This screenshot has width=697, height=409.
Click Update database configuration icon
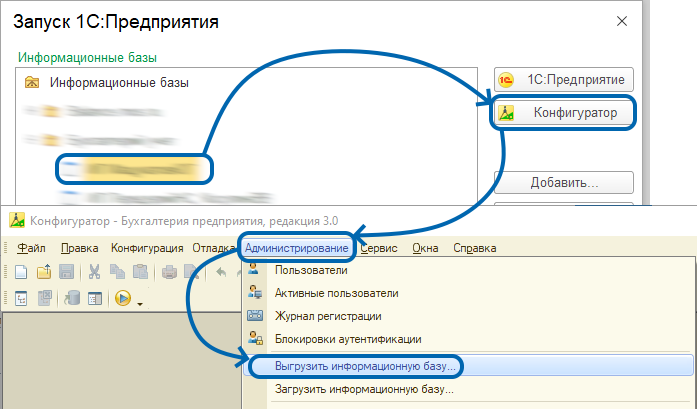point(72,298)
